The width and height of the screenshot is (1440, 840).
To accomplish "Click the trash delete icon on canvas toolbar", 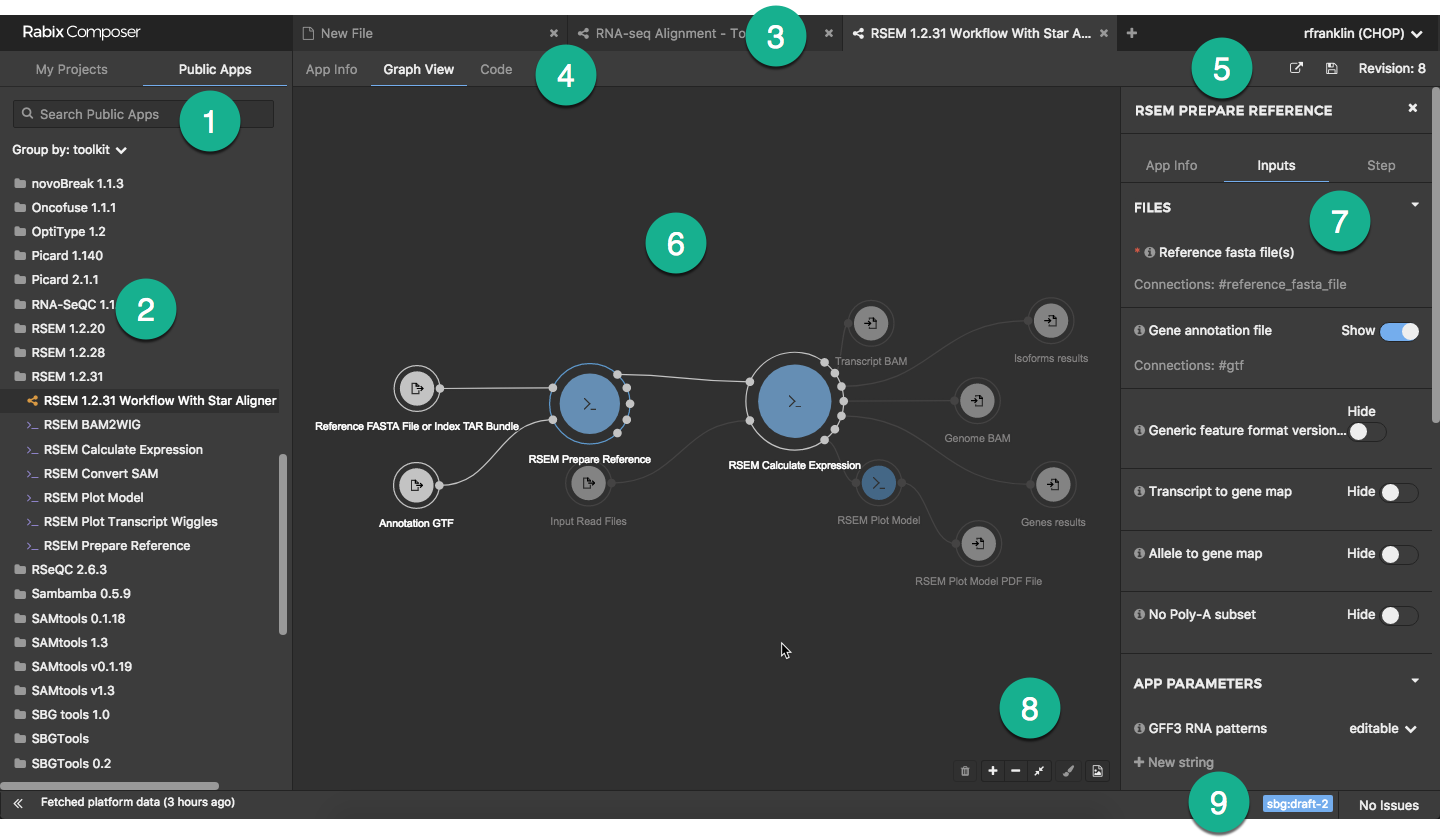I will pos(965,771).
